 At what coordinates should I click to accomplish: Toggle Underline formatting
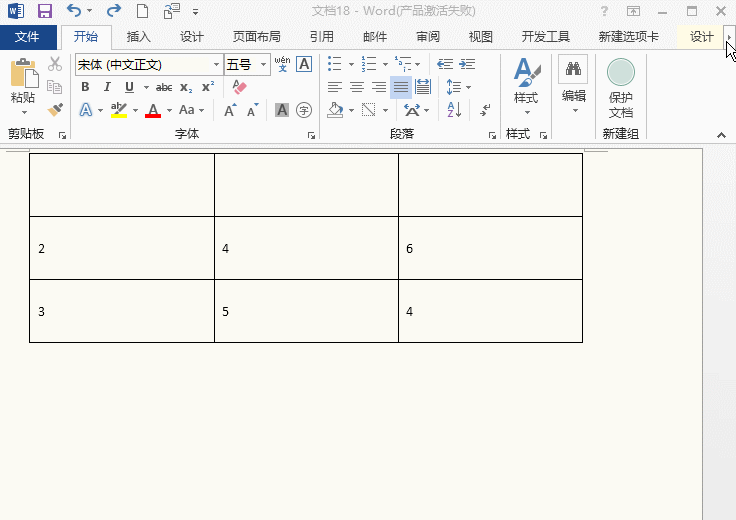(x=129, y=87)
